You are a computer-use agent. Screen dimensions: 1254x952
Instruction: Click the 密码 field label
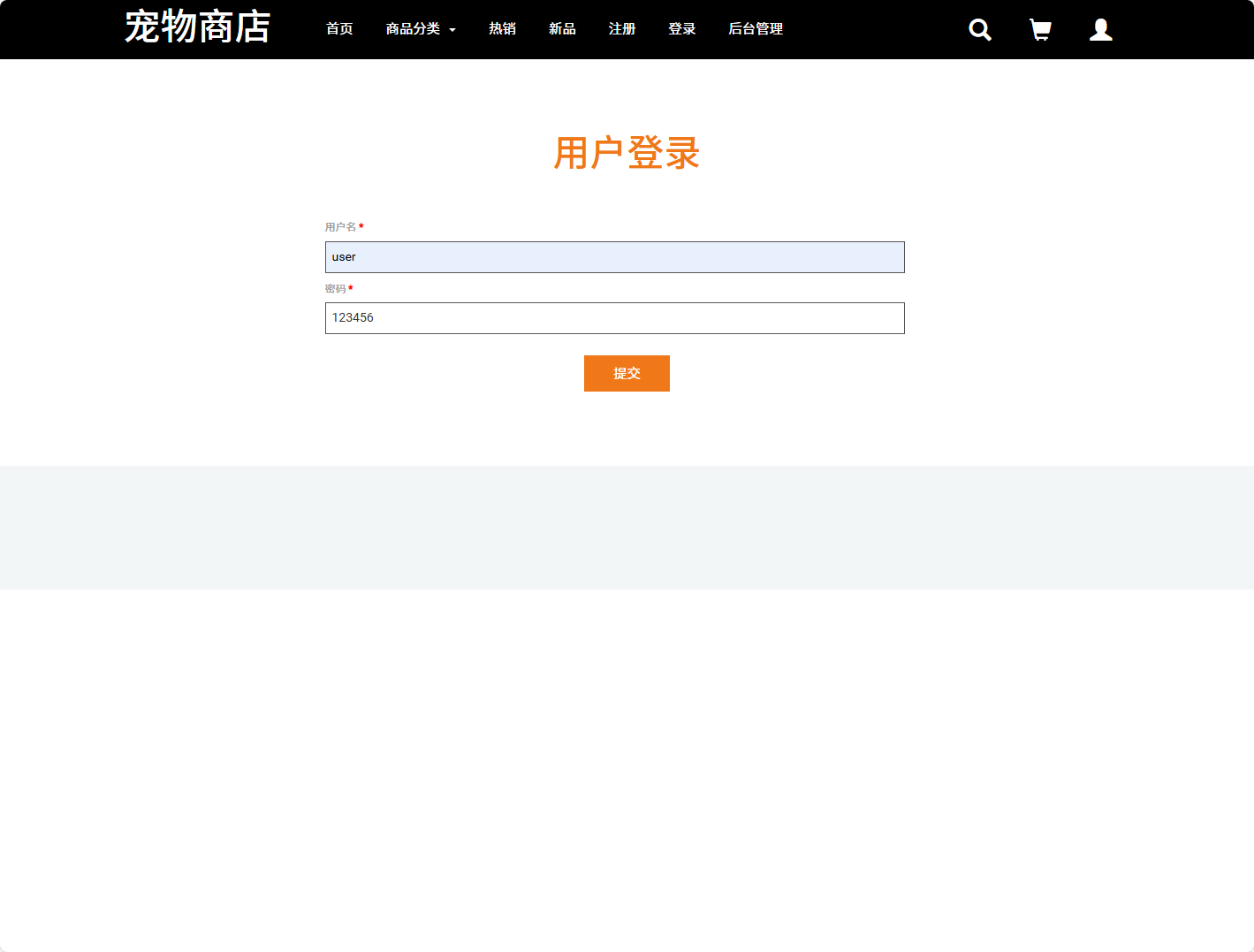click(x=336, y=289)
